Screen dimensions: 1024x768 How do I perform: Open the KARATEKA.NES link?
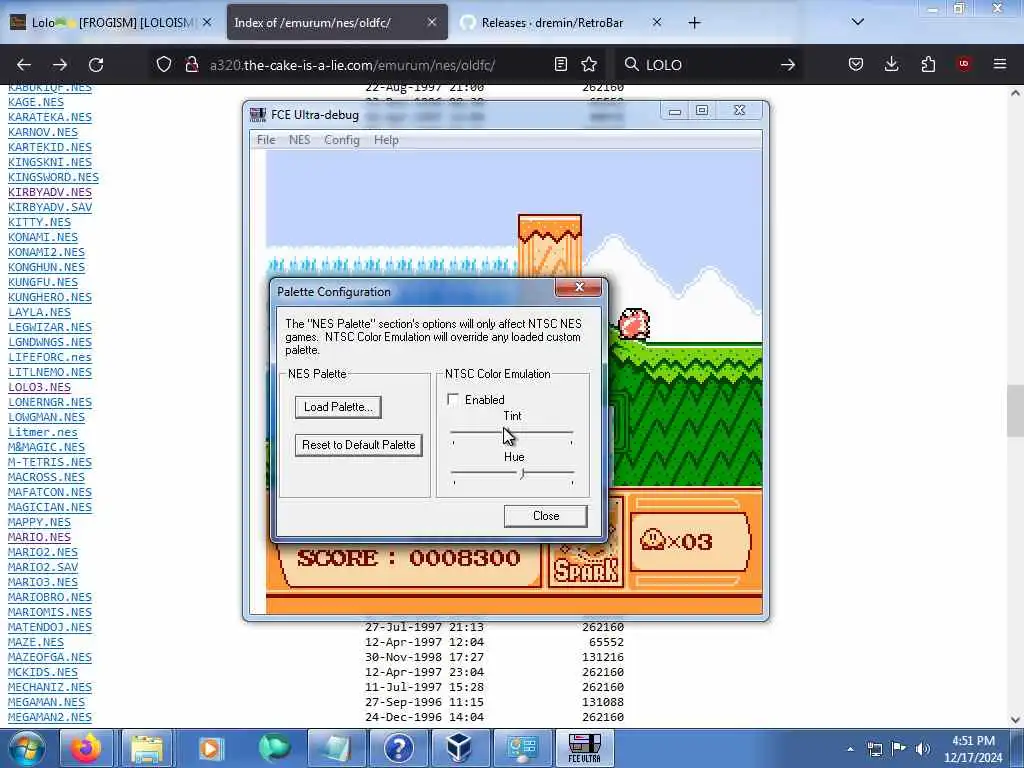tap(50, 117)
